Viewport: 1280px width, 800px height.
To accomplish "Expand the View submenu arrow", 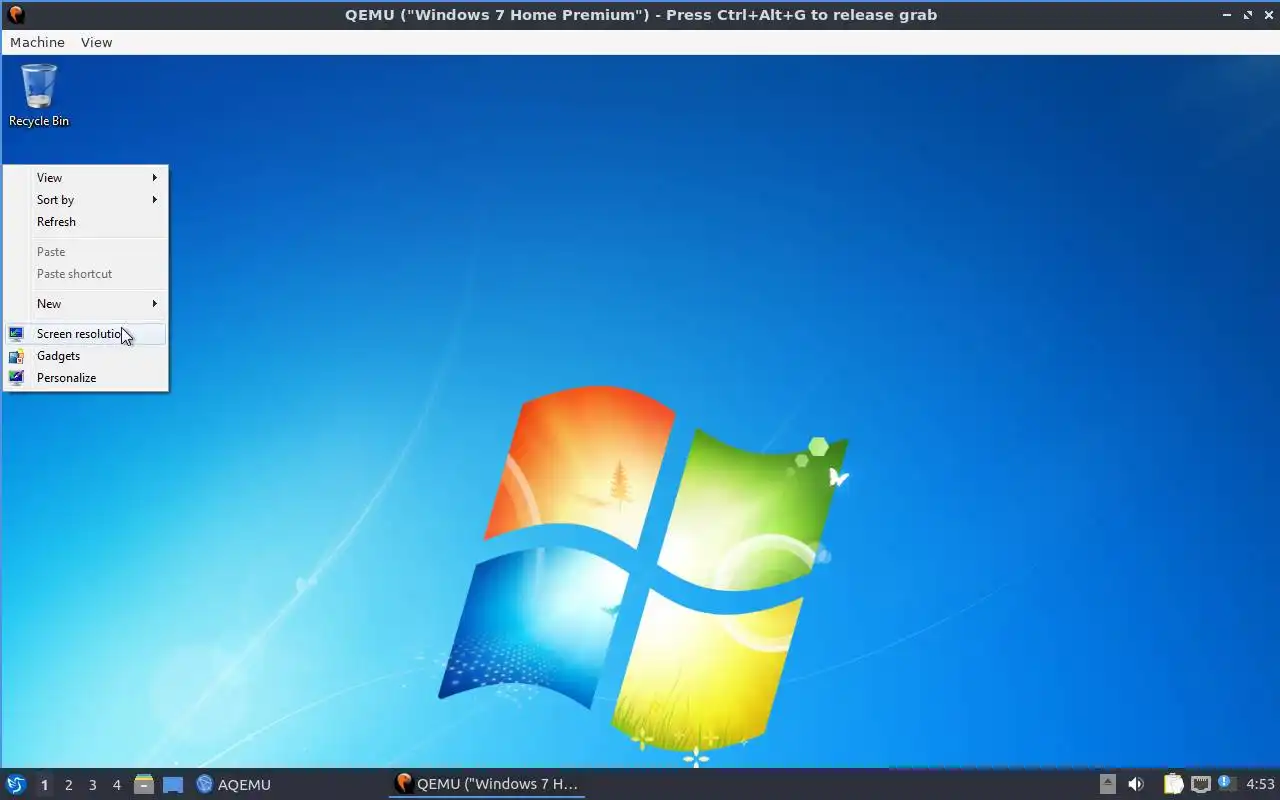I will click(155, 178).
